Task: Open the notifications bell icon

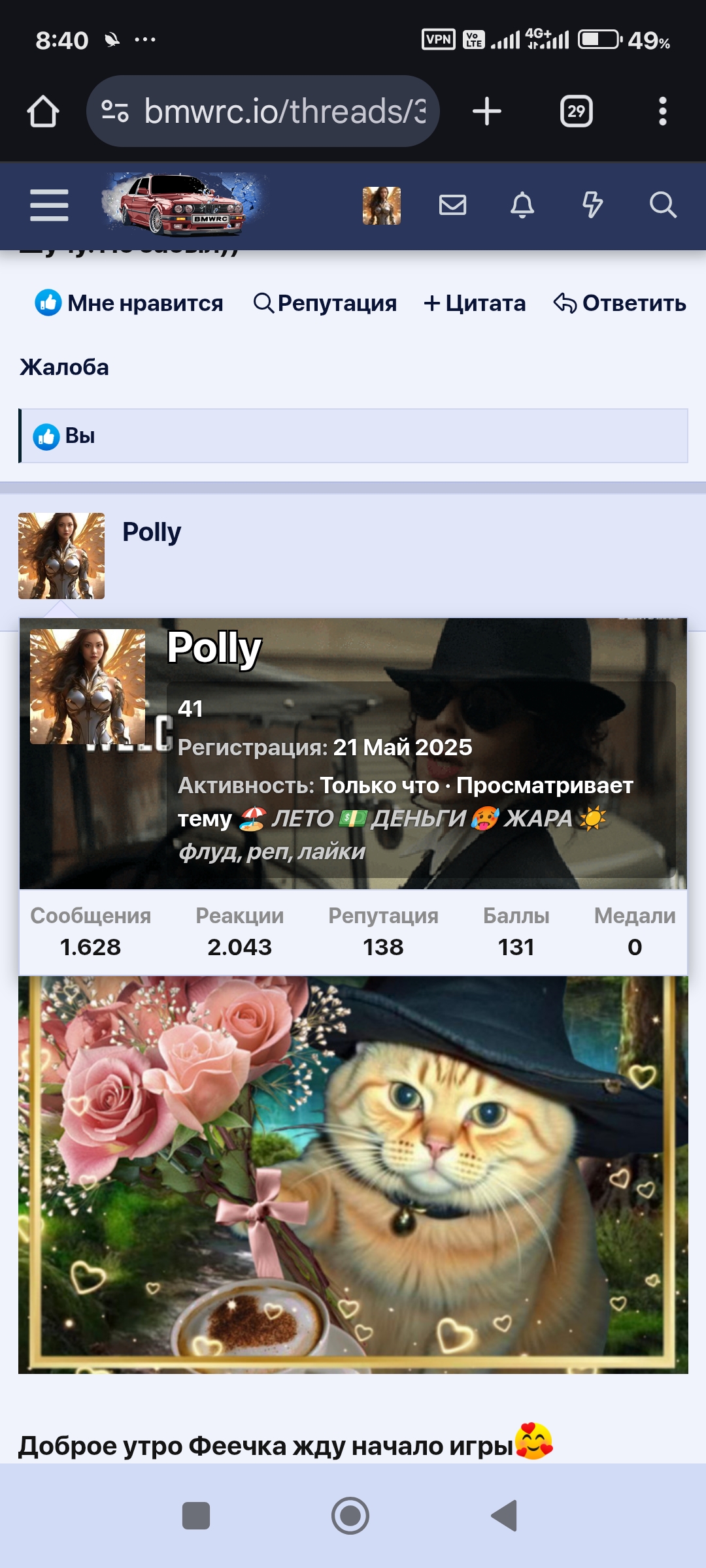Action: click(522, 205)
